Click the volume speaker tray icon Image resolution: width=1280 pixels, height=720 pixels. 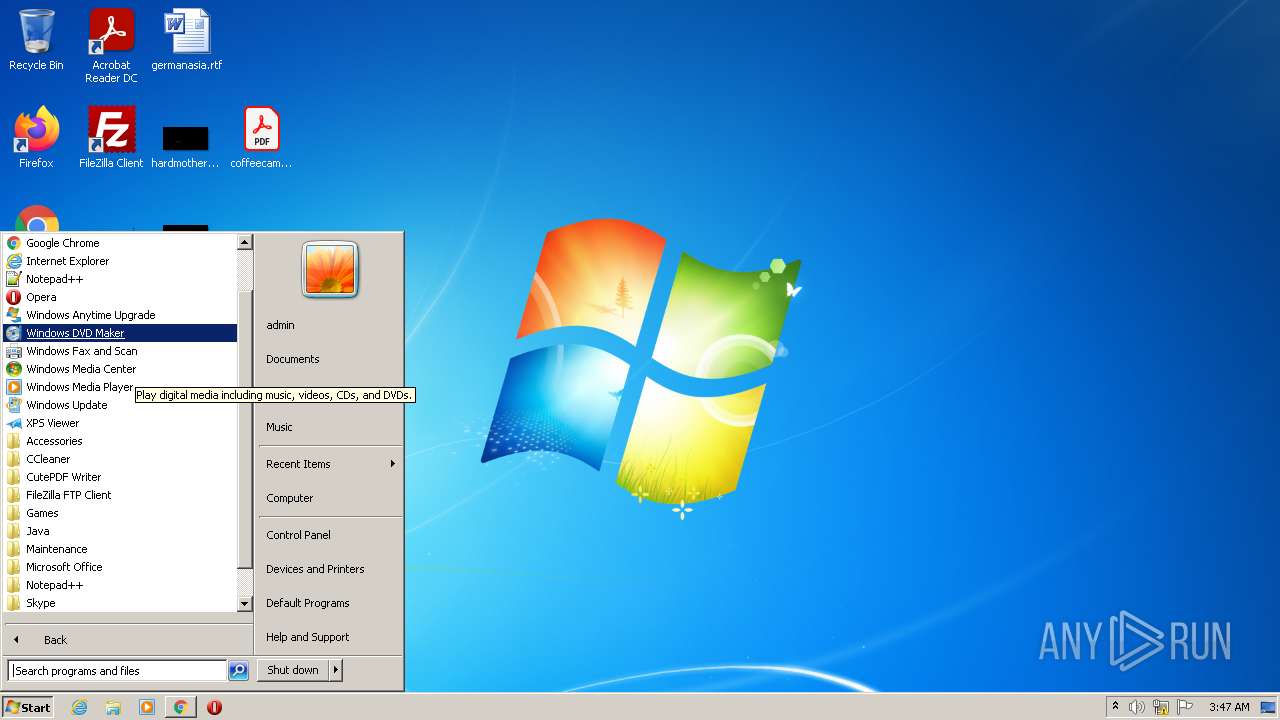tap(1137, 707)
